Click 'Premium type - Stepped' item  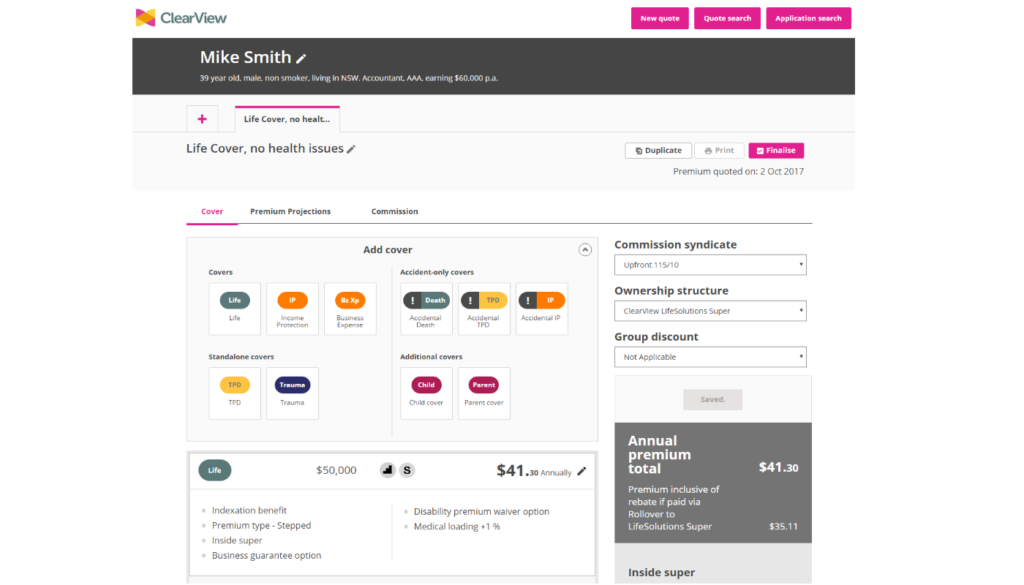(261, 526)
